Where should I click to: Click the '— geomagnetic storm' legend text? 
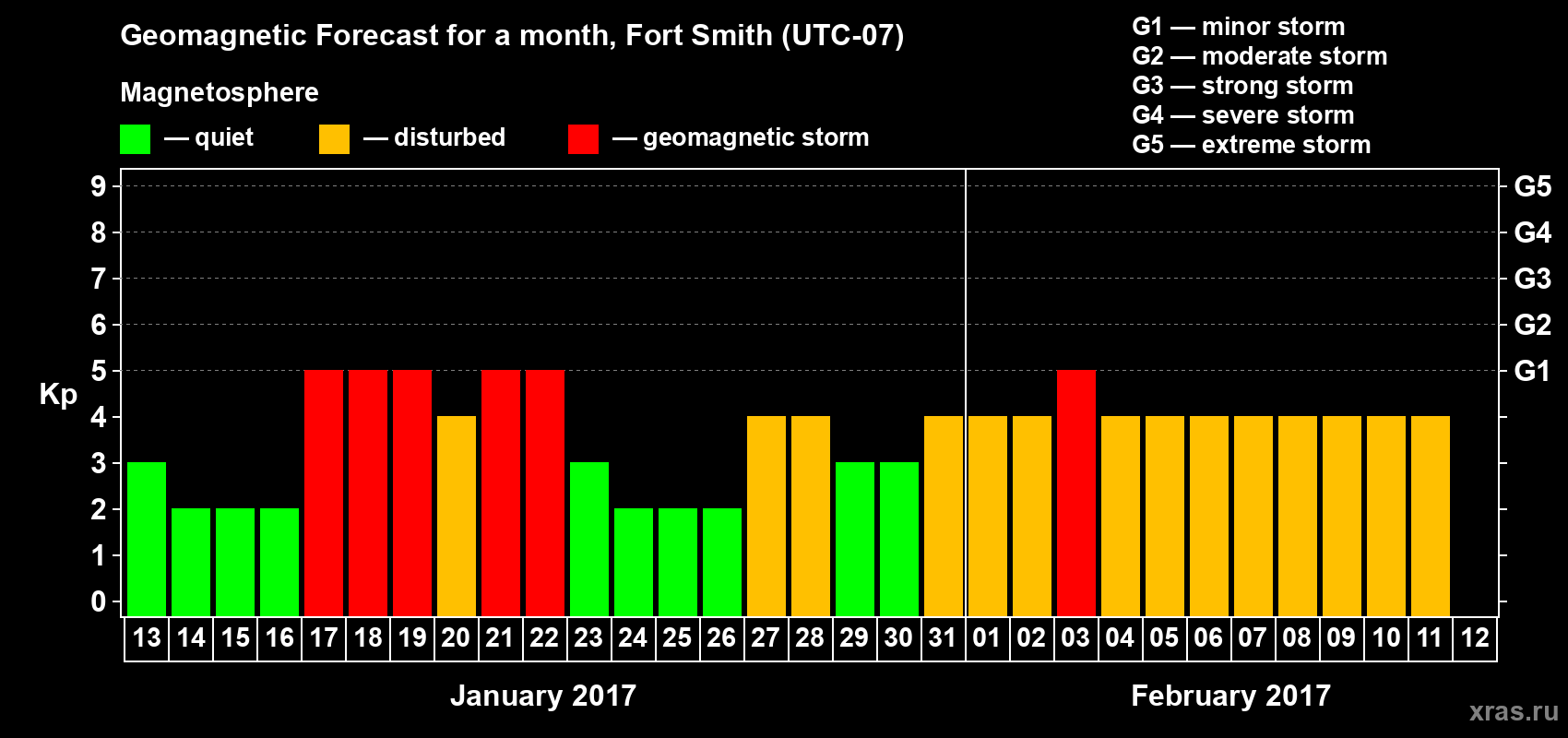741,137
